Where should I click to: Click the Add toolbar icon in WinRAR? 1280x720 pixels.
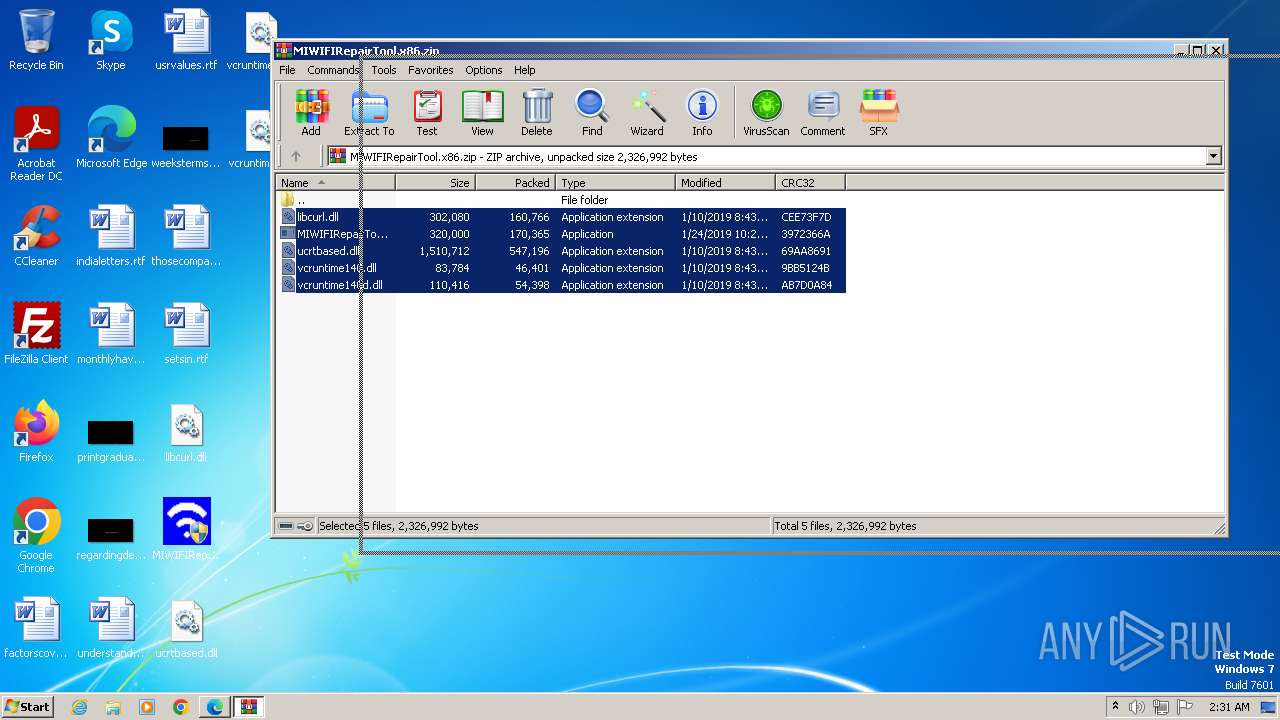coord(311,112)
